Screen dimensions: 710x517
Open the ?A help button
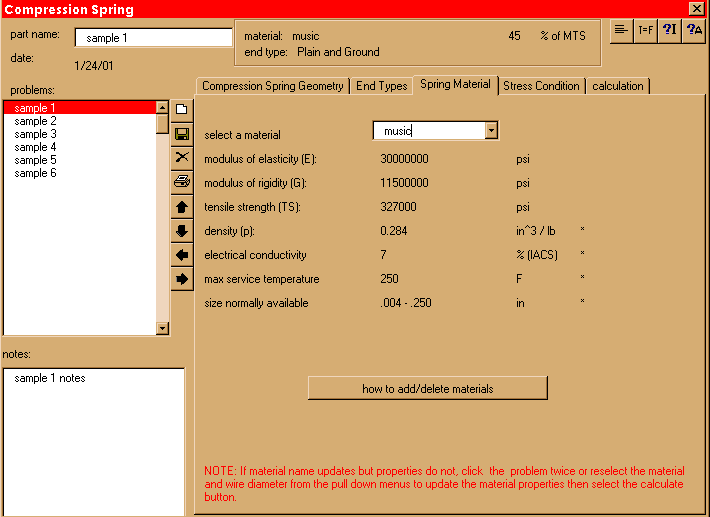pyautogui.click(x=695, y=30)
